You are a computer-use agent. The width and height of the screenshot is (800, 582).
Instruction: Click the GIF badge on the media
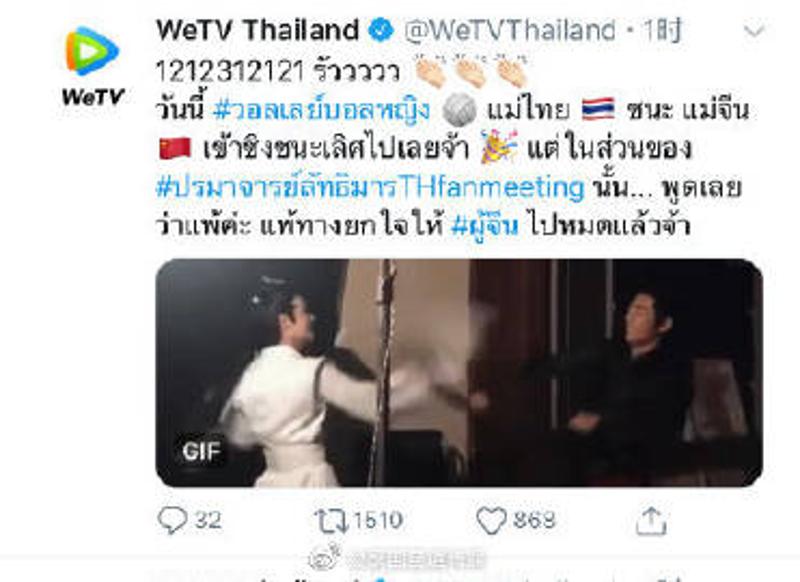coord(202,451)
